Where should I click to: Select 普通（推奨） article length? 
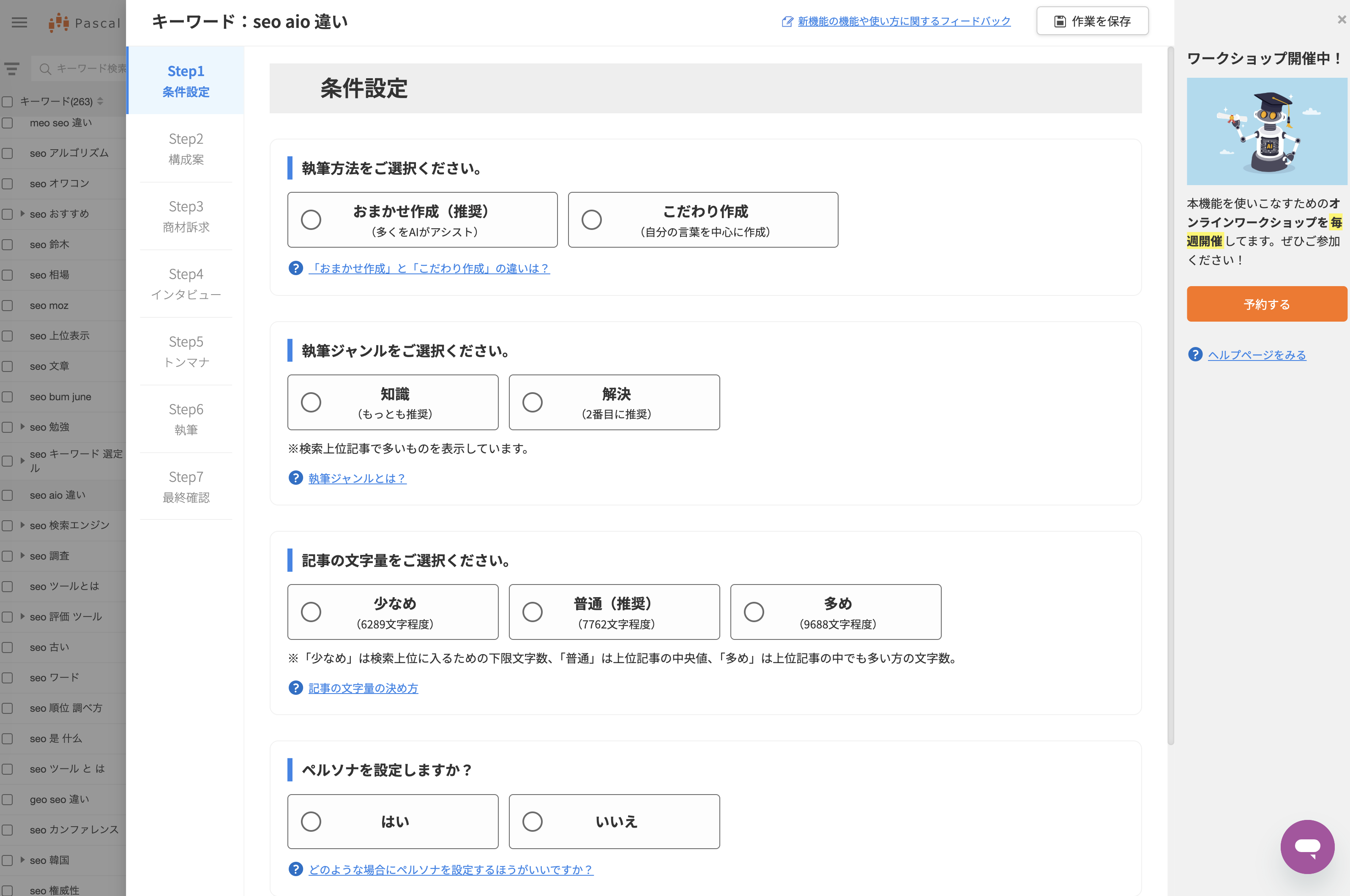(x=614, y=612)
